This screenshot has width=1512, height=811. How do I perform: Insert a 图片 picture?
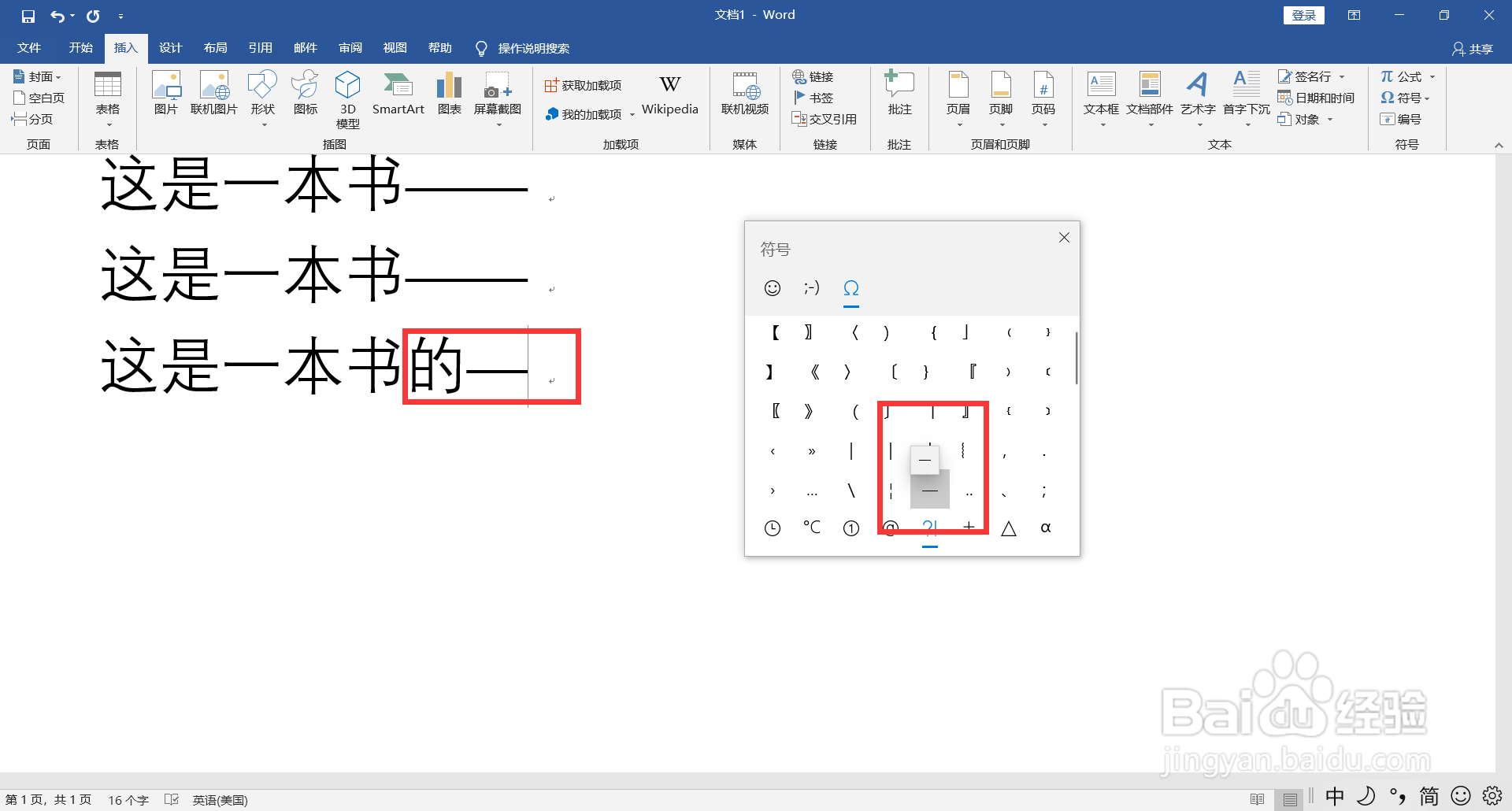(166, 93)
